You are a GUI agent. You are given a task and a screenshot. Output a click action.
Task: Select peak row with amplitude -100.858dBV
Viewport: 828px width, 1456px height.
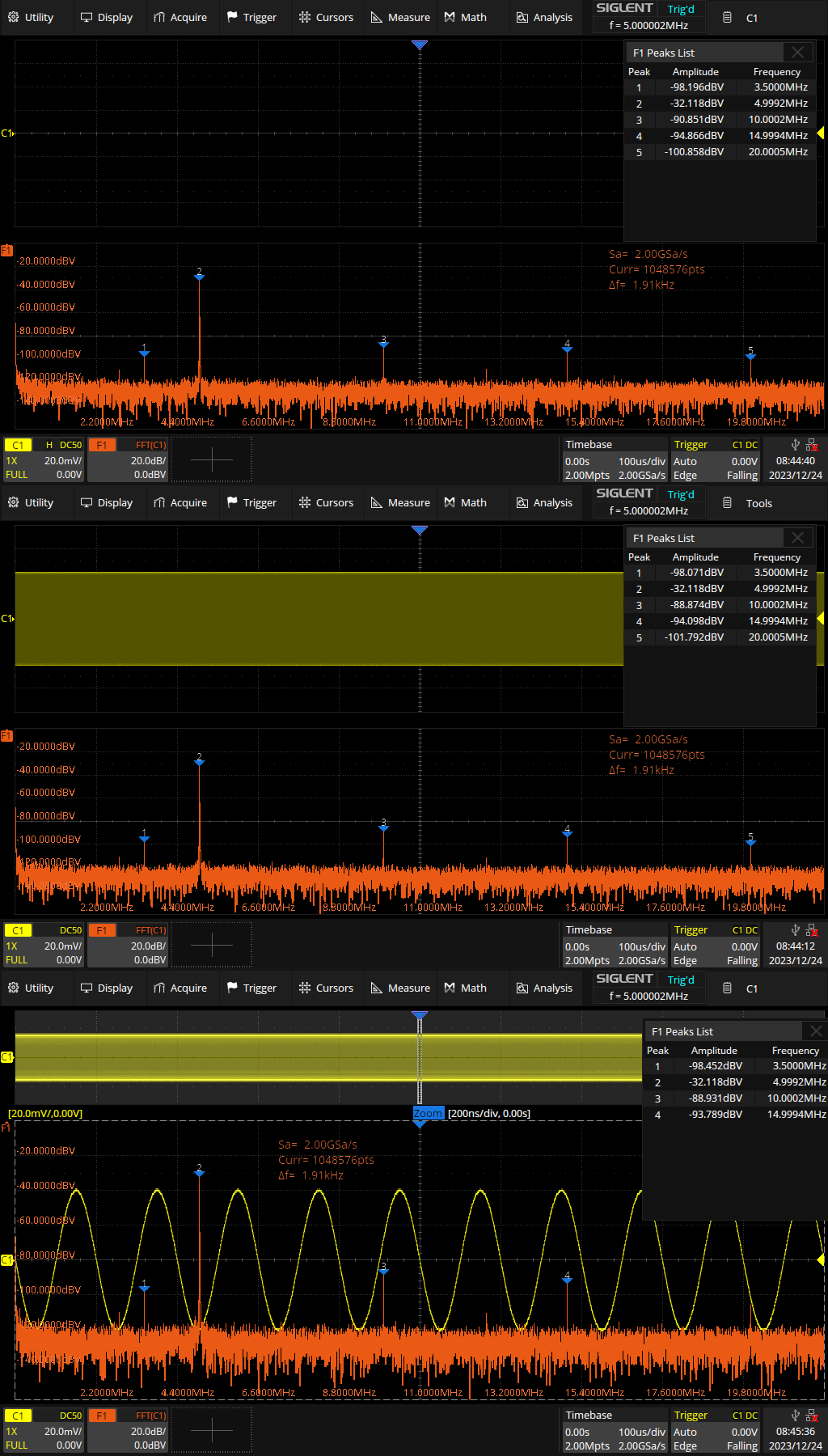click(719, 151)
